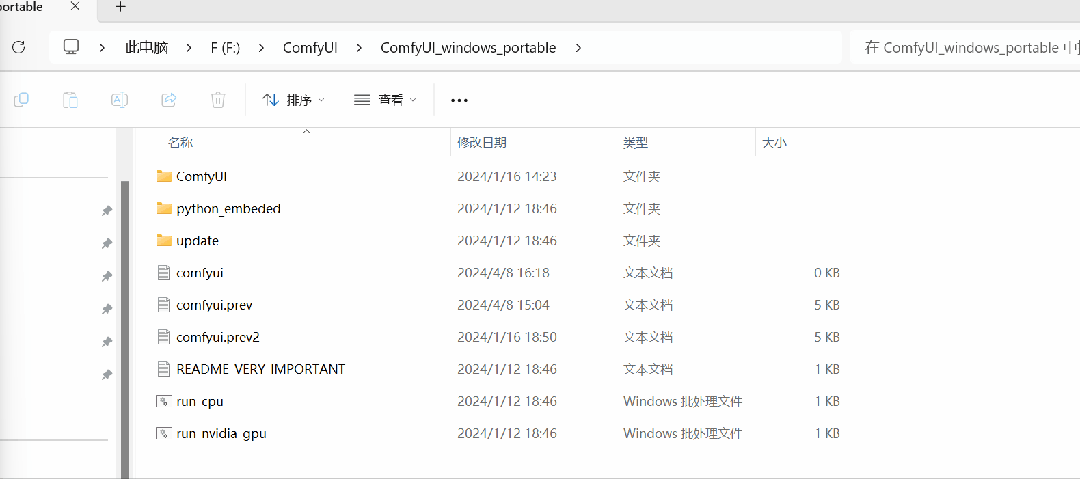Sort by the 修改日期 column header
Image resolution: width=1080 pixels, height=479 pixels.
[482, 143]
